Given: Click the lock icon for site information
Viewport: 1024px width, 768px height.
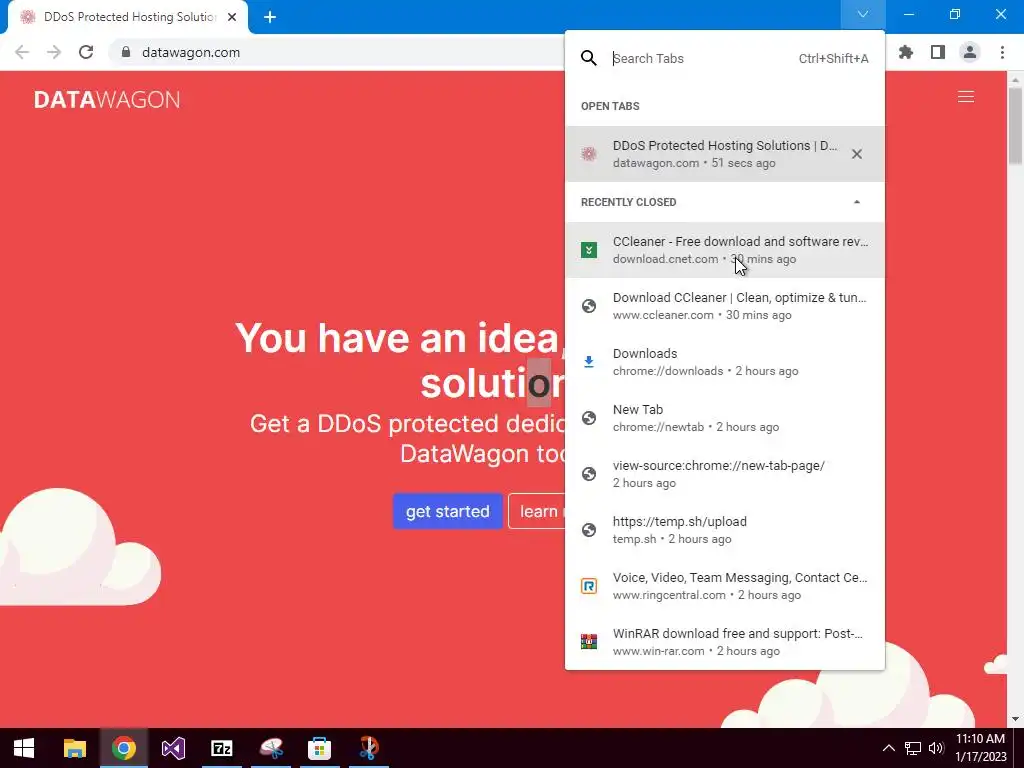Looking at the screenshot, I should click(126, 52).
